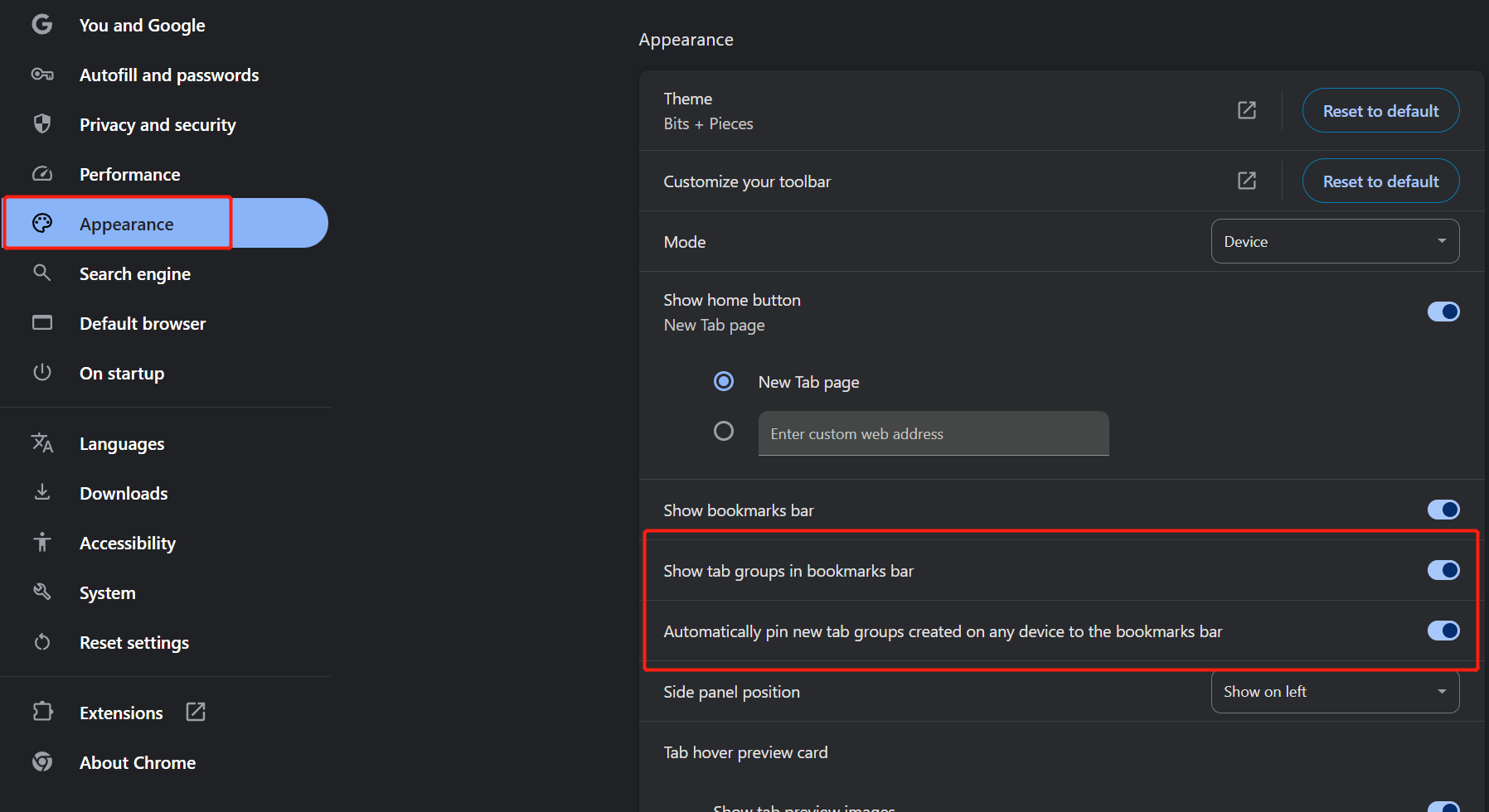Click the power icon for On startup
This screenshot has height=812, width=1489.
coord(42,372)
